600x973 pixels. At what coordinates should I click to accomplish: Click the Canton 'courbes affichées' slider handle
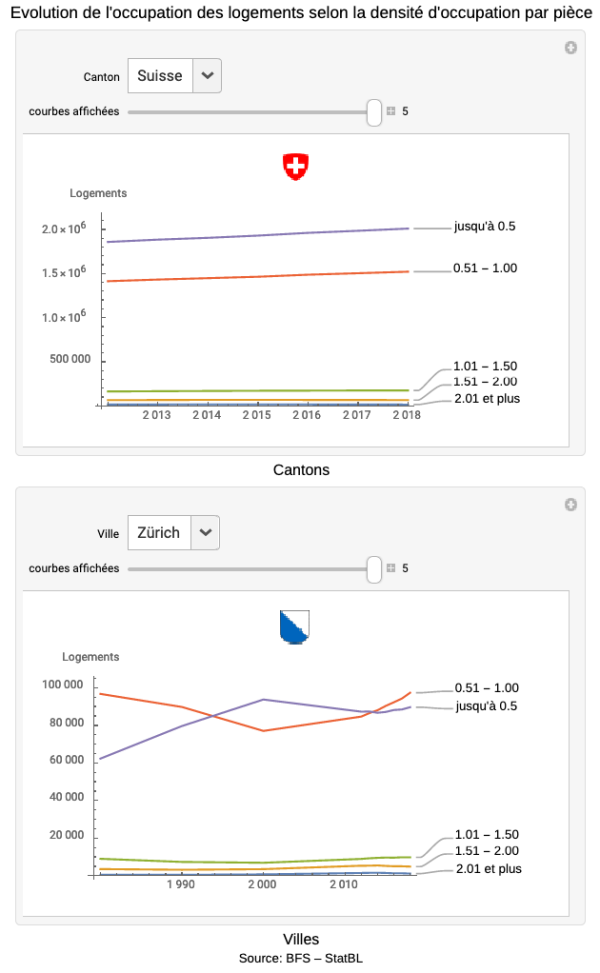click(x=374, y=112)
